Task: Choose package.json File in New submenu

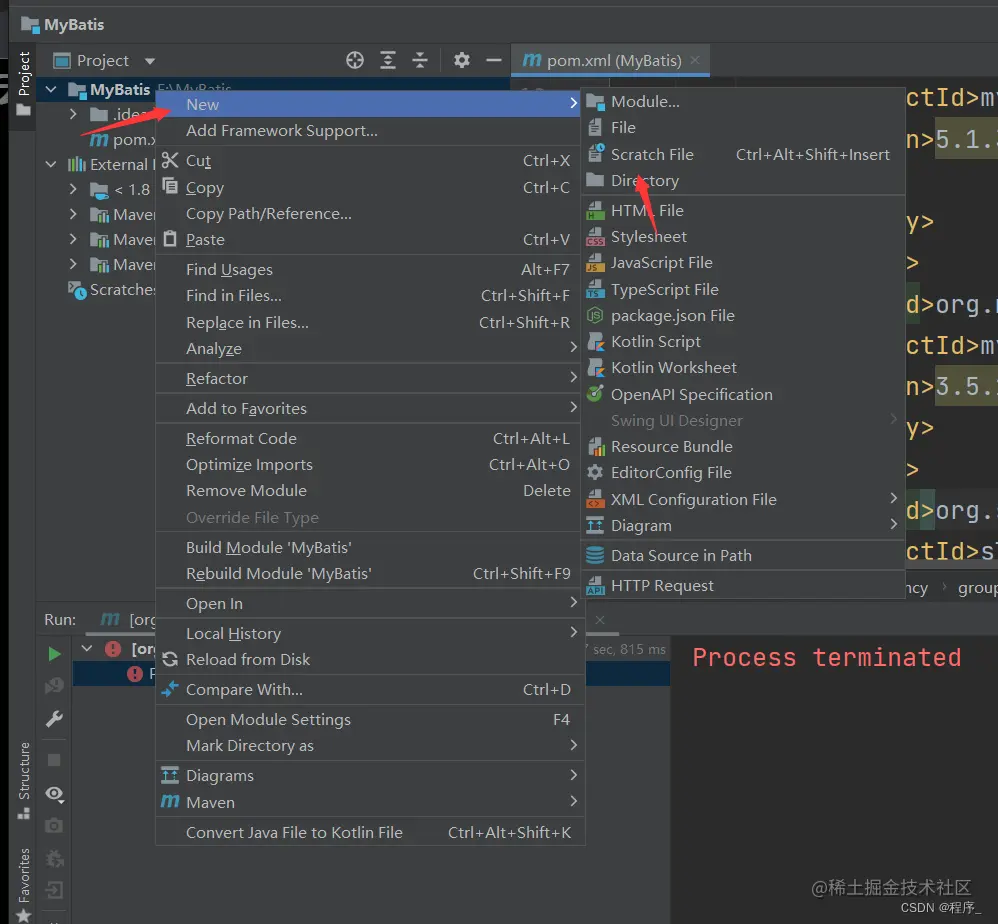Action: pos(743,316)
